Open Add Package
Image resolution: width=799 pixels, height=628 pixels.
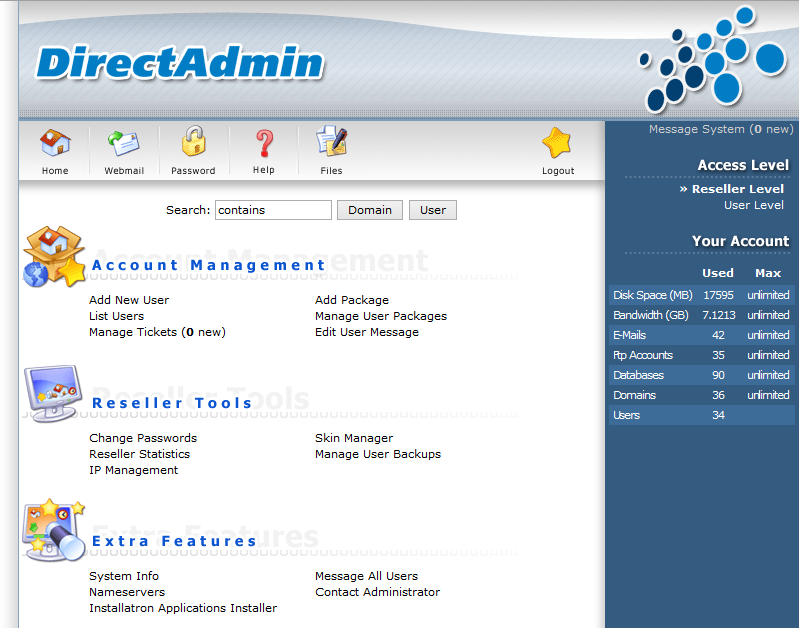(x=352, y=300)
